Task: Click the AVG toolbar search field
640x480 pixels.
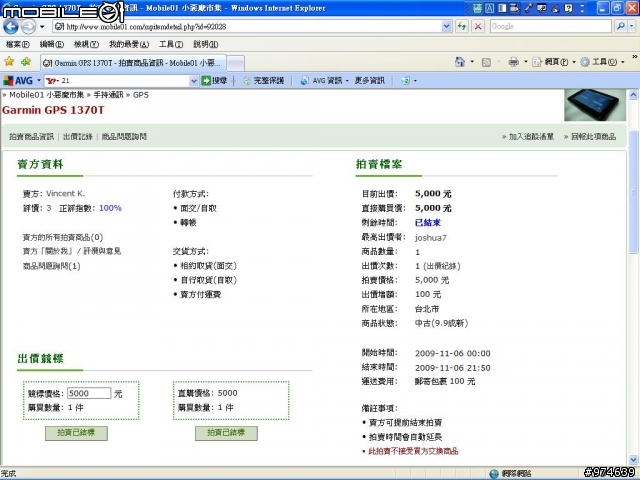Action: 117,81
